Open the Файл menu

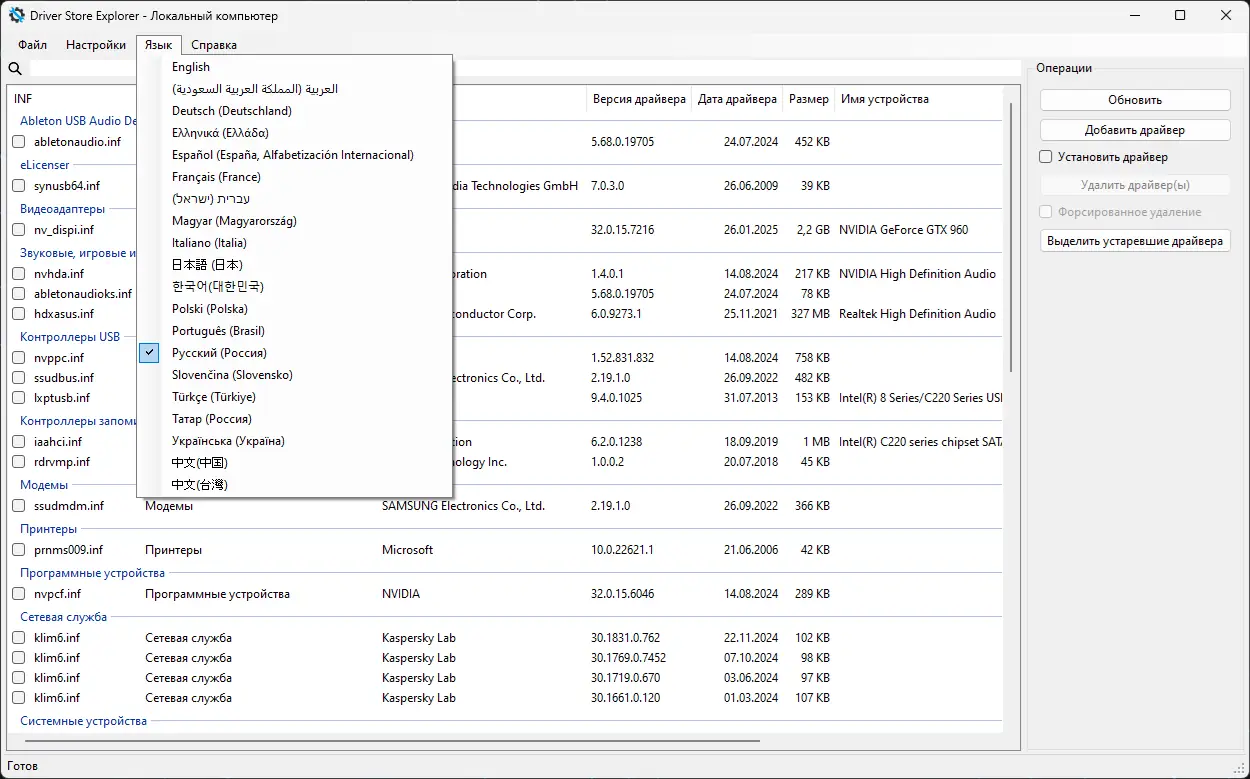coord(31,44)
